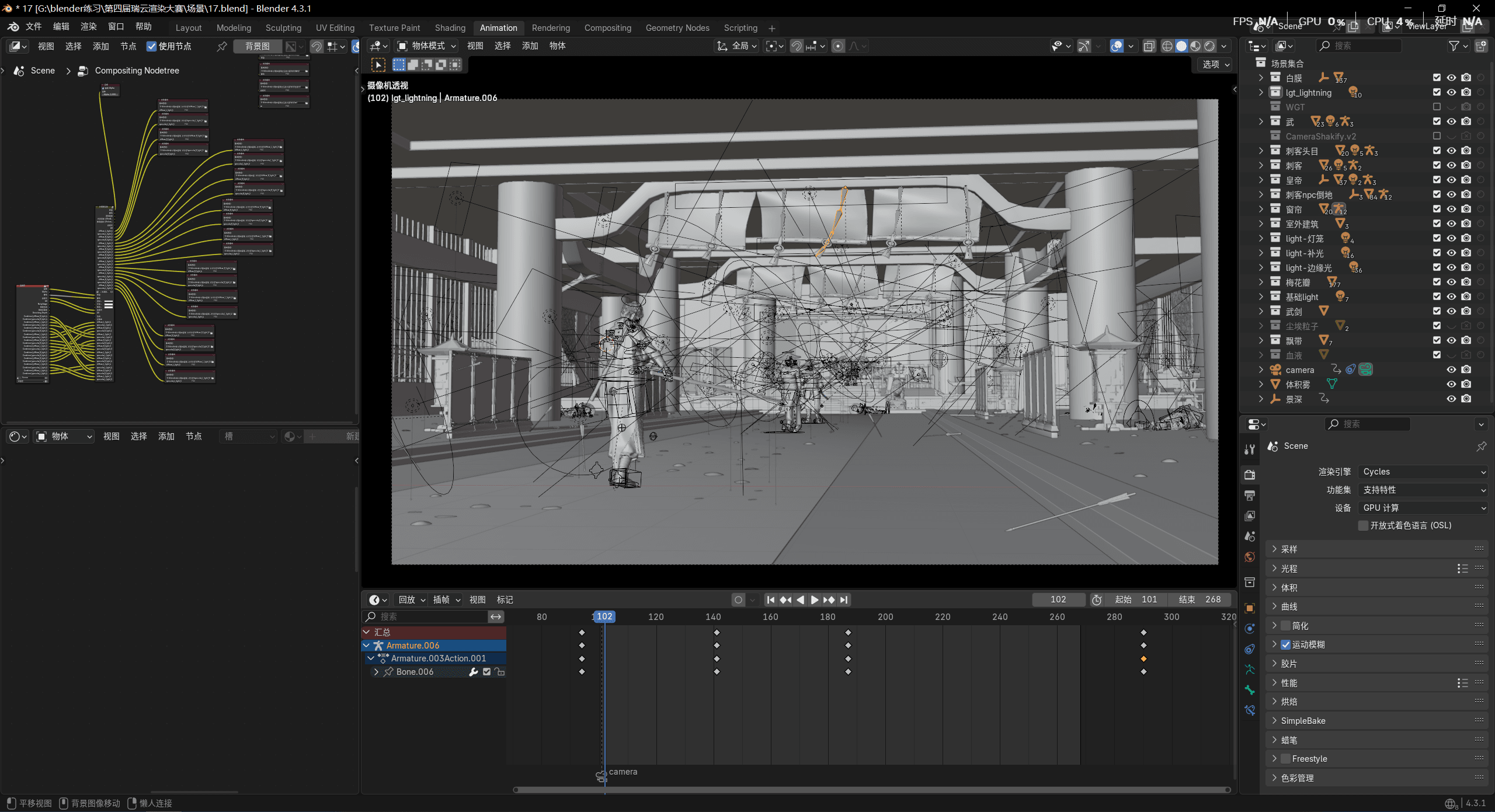Image resolution: width=1495 pixels, height=812 pixels.
Task: Expand the 采样 panel
Action: [1377, 549]
